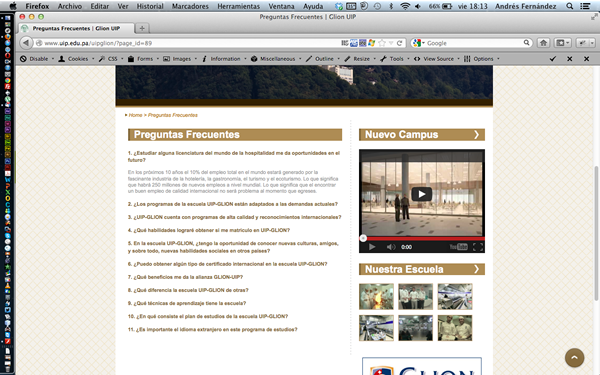The width and height of the screenshot is (600, 375).
Task: Open the Herramientas menu
Action: click(238, 6)
